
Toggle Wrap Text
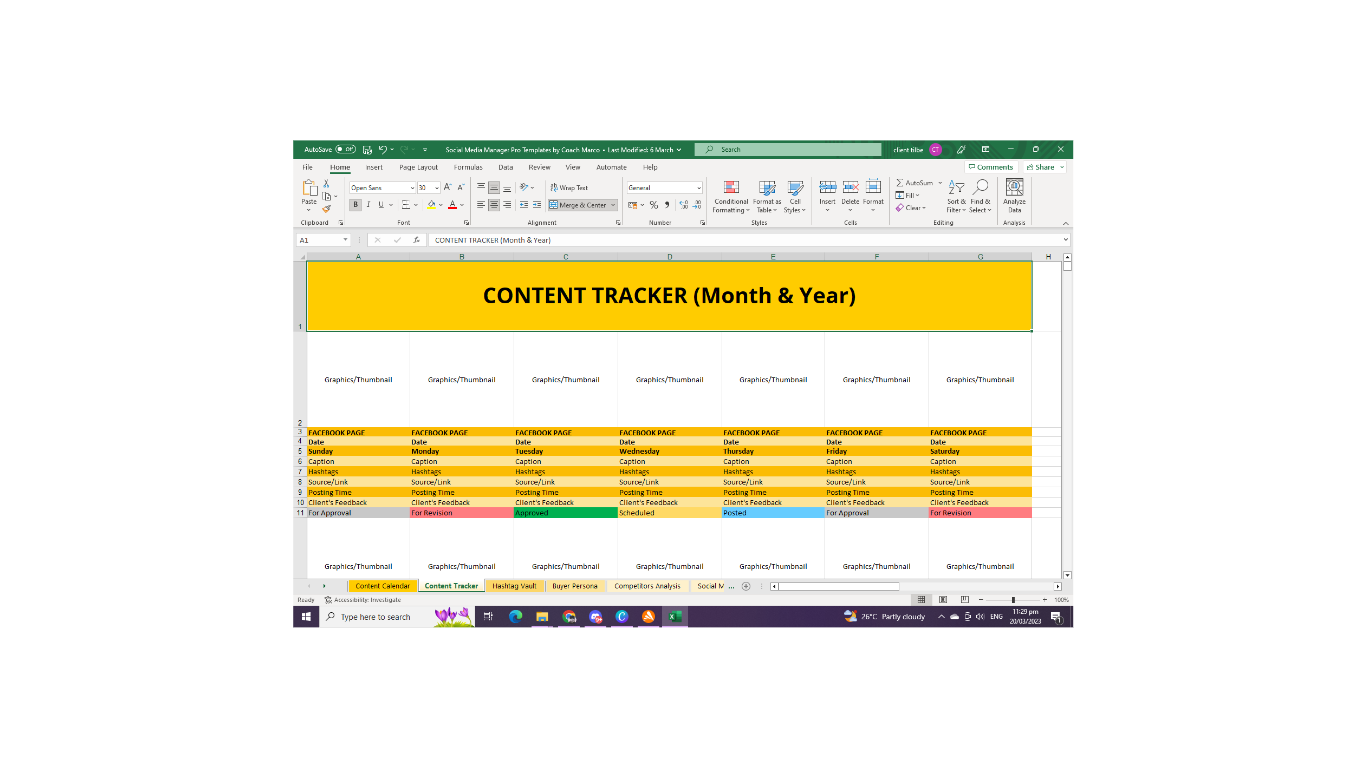568,187
